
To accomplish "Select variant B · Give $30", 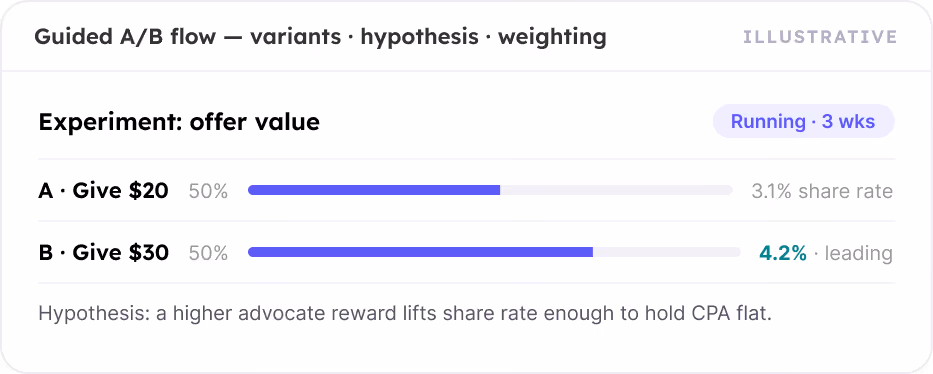I will tap(104, 253).
